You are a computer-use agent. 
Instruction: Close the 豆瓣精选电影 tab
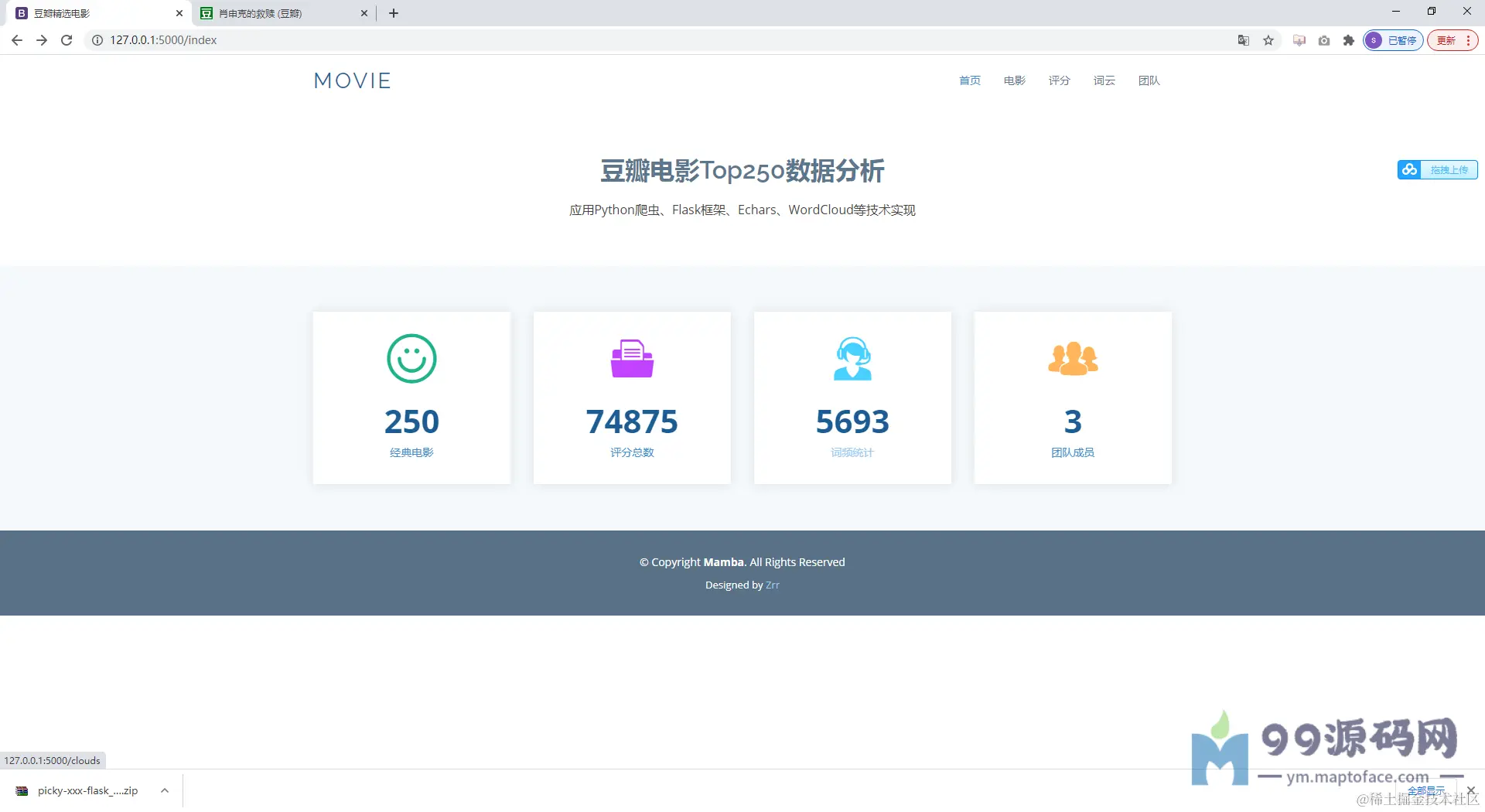(179, 13)
